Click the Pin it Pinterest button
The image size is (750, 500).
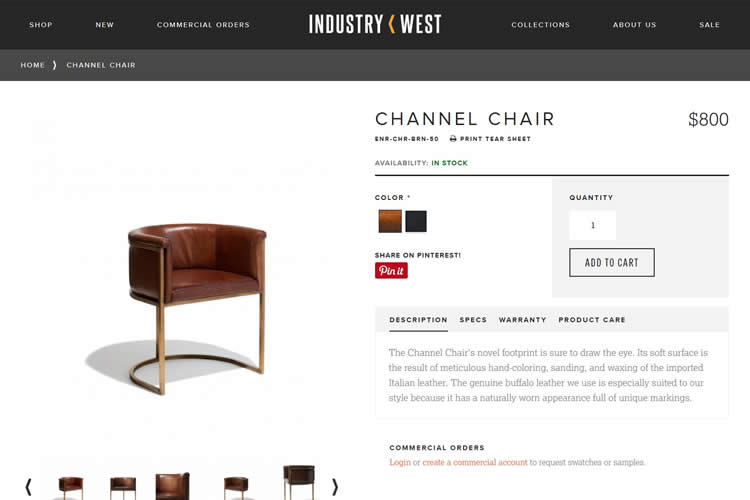(391, 270)
